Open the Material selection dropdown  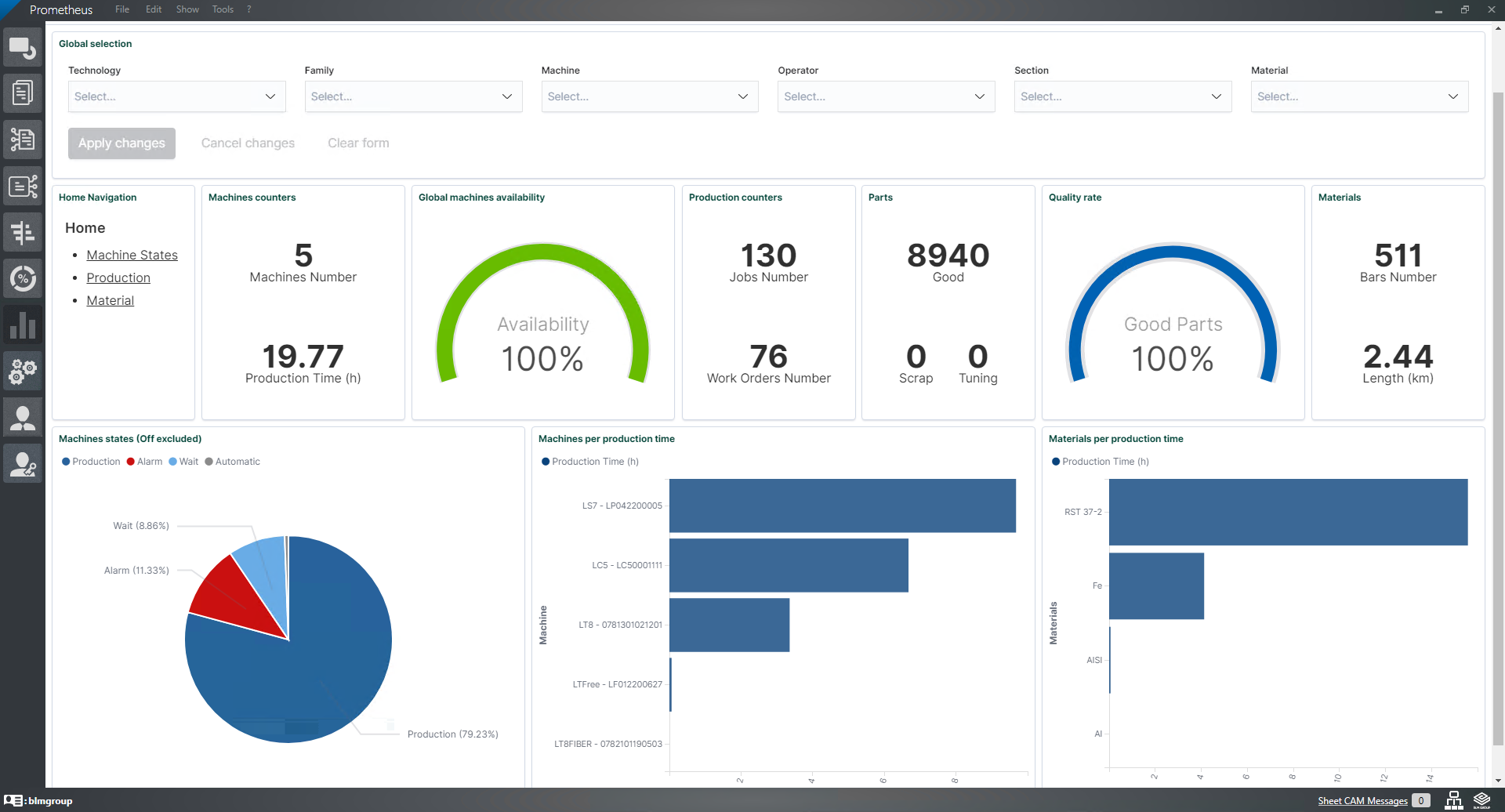click(x=1358, y=96)
